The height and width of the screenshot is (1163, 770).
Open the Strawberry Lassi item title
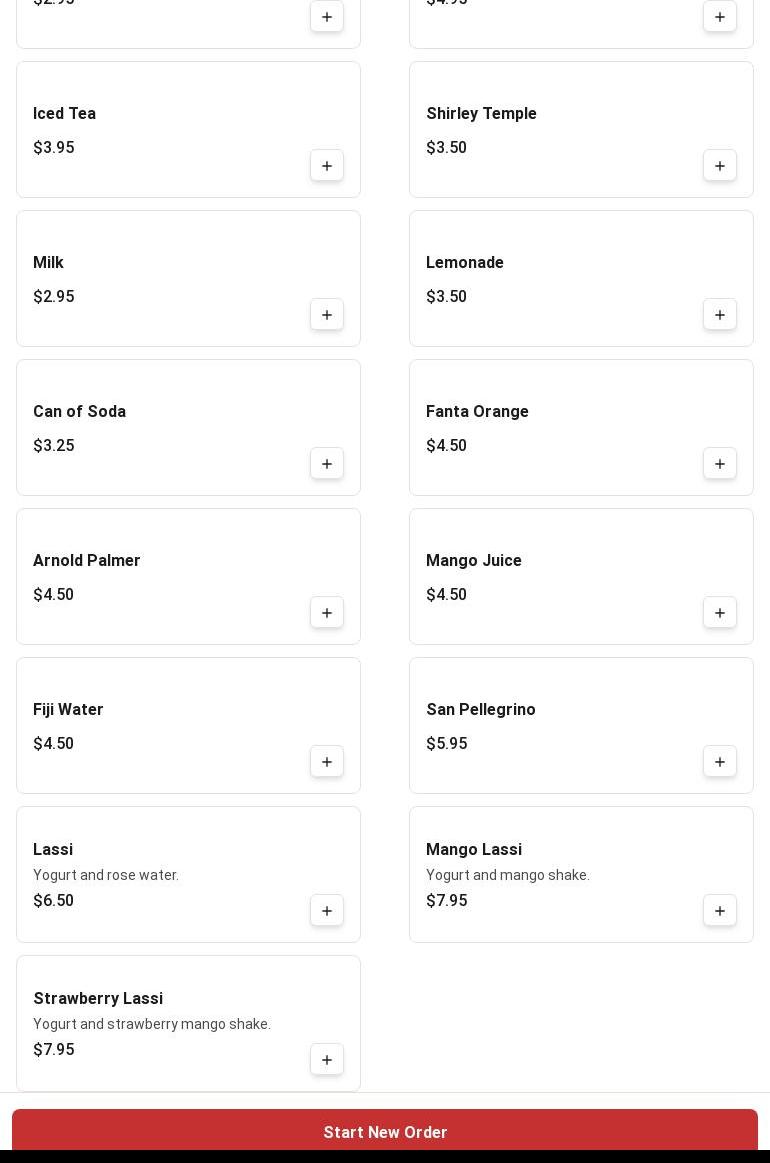[98, 999]
